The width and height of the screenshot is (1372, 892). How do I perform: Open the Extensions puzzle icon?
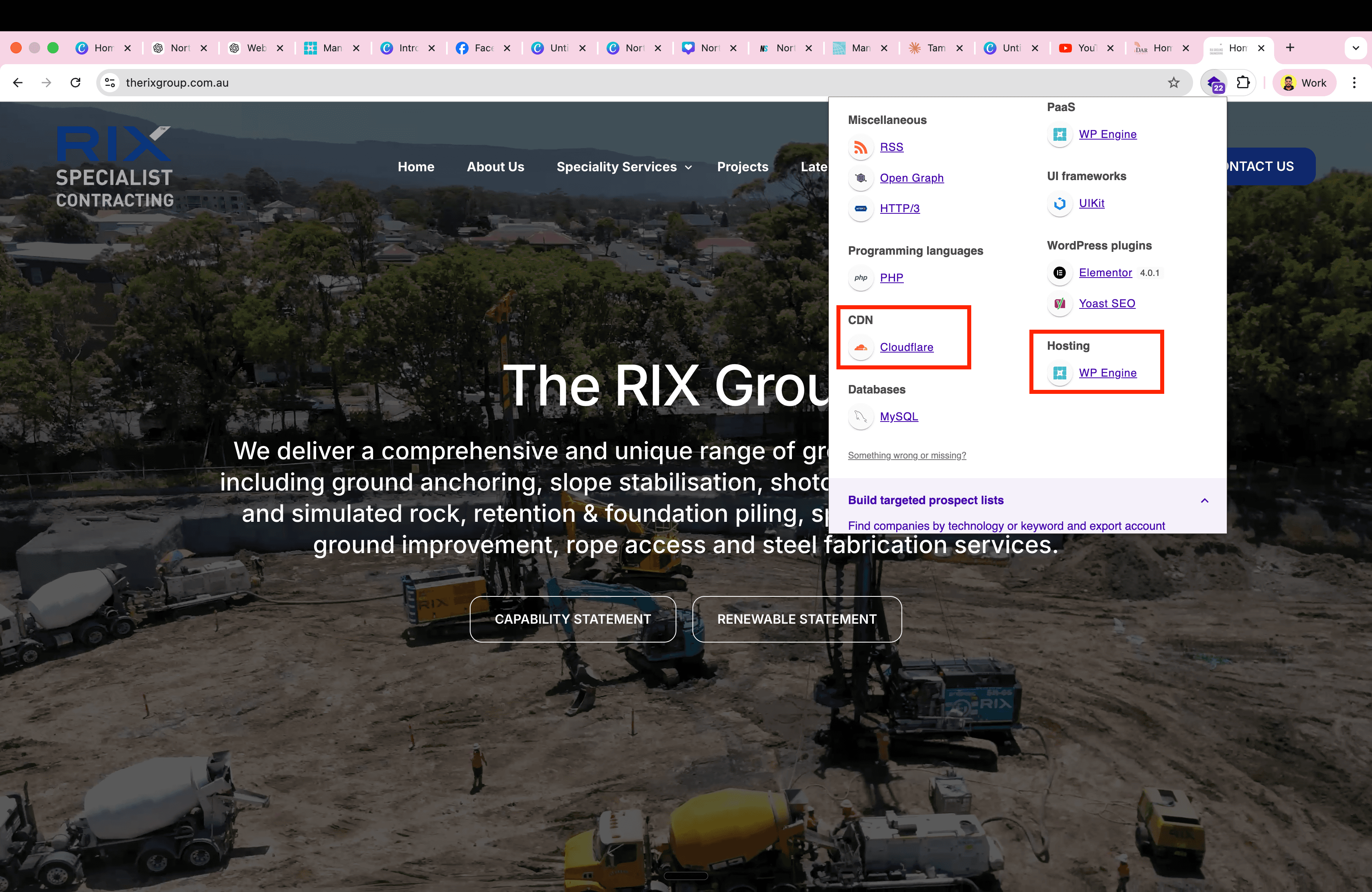pyautogui.click(x=1244, y=83)
